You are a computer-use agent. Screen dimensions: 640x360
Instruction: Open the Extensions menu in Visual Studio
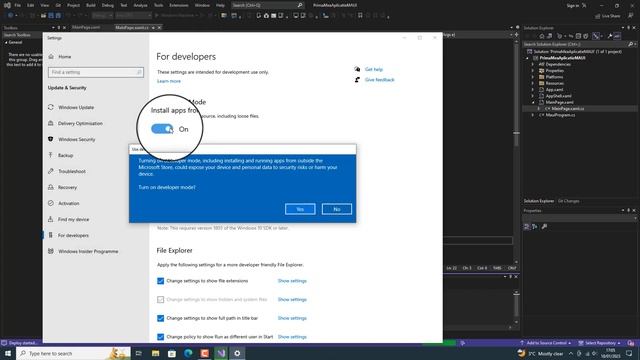pos(179,5)
